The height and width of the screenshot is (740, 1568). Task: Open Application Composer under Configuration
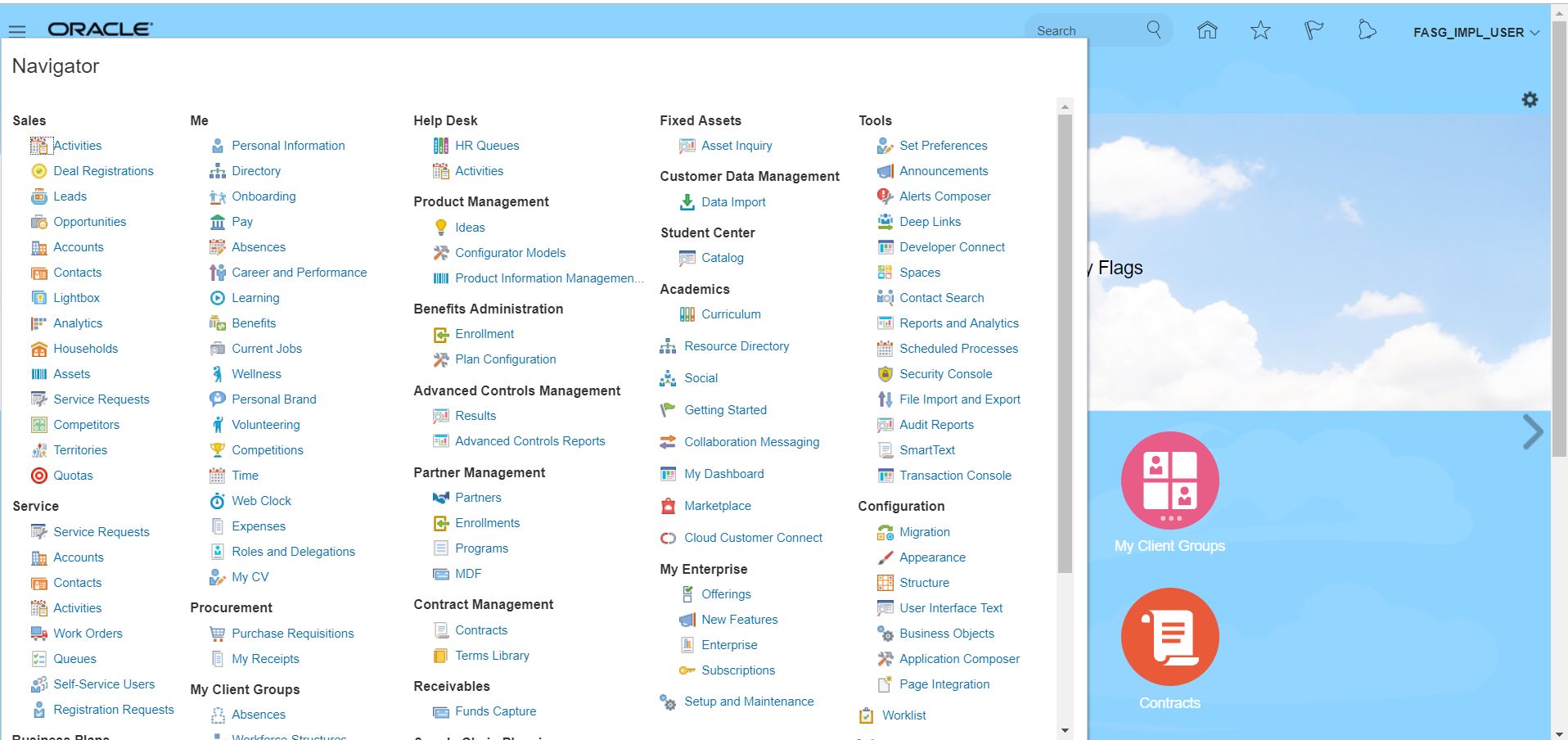point(959,659)
